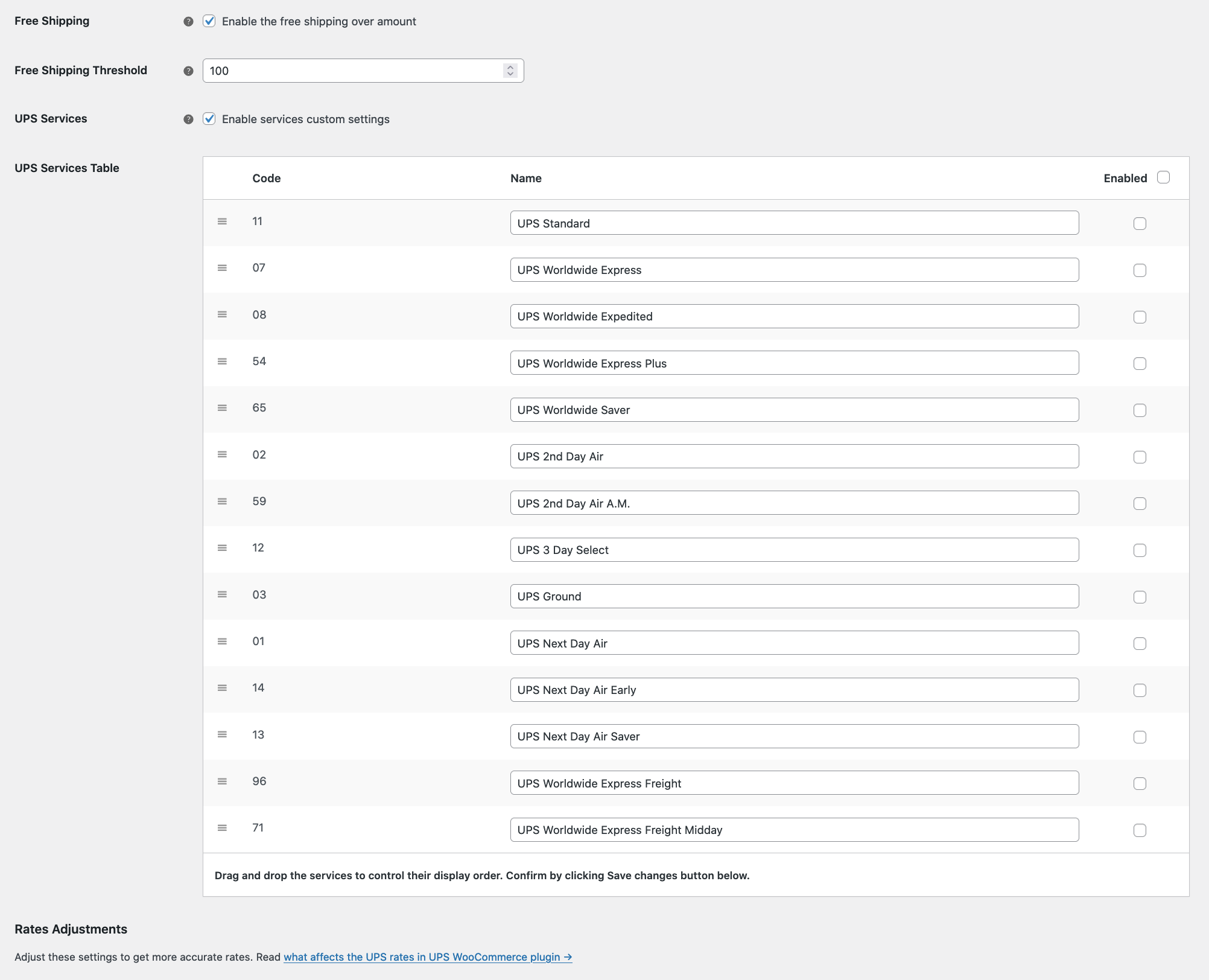Click service code 11 cell
Image resolution: width=1209 pixels, height=980 pixels.
click(x=258, y=221)
